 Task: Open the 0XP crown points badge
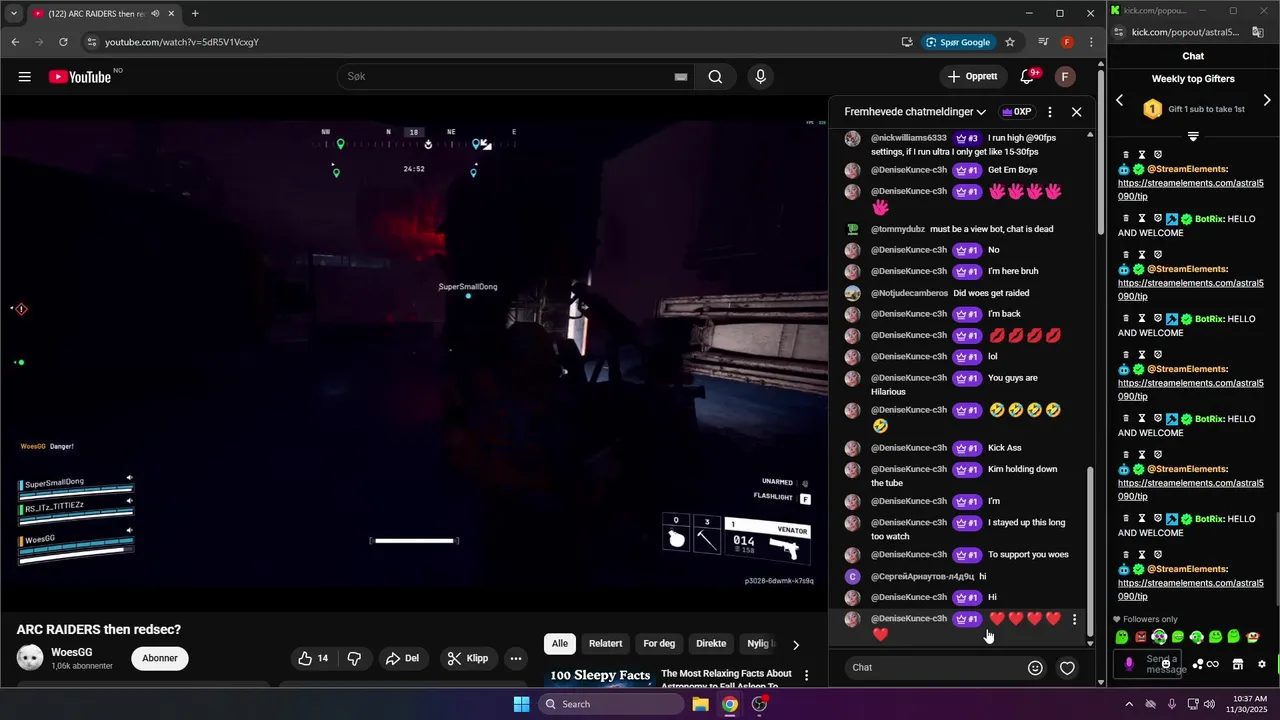(x=1016, y=112)
